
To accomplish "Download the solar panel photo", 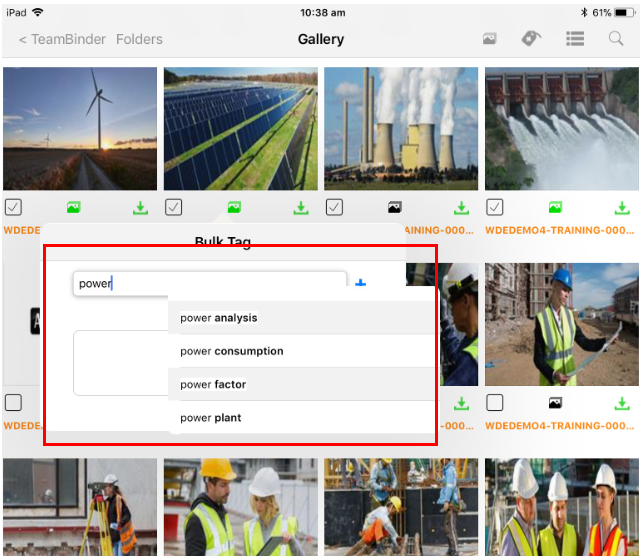I will [300, 208].
